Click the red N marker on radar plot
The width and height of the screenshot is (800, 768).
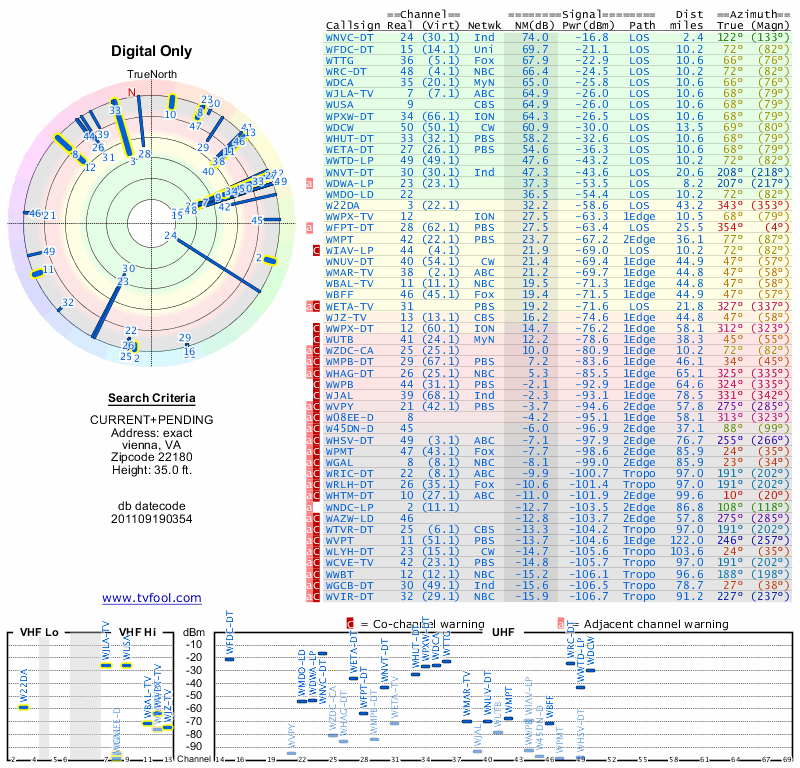(x=132, y=92)
